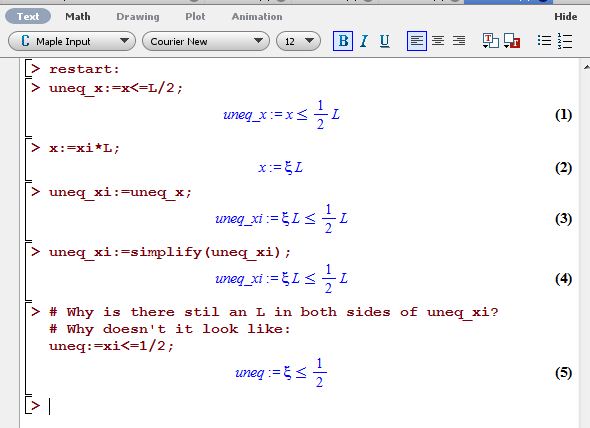
Task: Select center text alignment icon
Action: click(x=438, y=41)
